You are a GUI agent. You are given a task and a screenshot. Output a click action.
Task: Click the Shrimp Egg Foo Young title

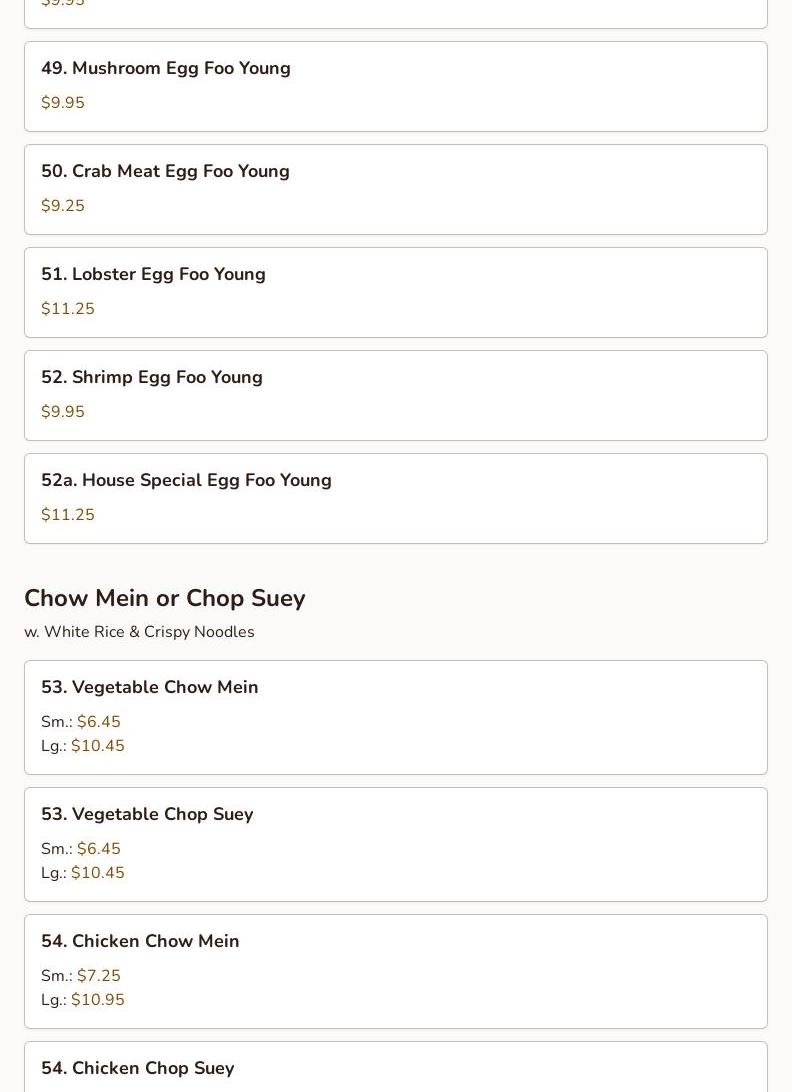click(x=152, y=377)
